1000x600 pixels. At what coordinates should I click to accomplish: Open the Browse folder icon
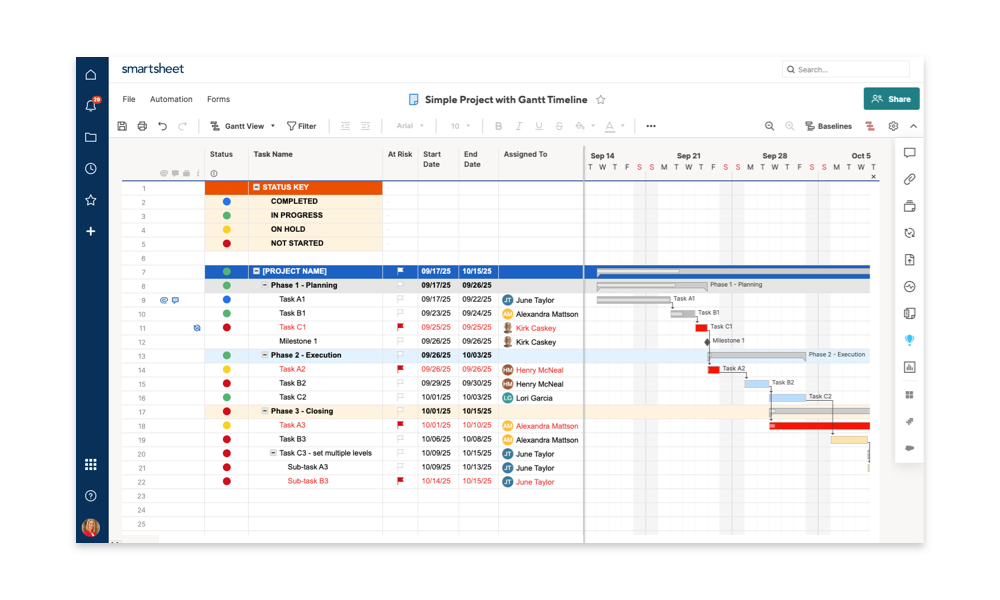[x=91, y=137]
